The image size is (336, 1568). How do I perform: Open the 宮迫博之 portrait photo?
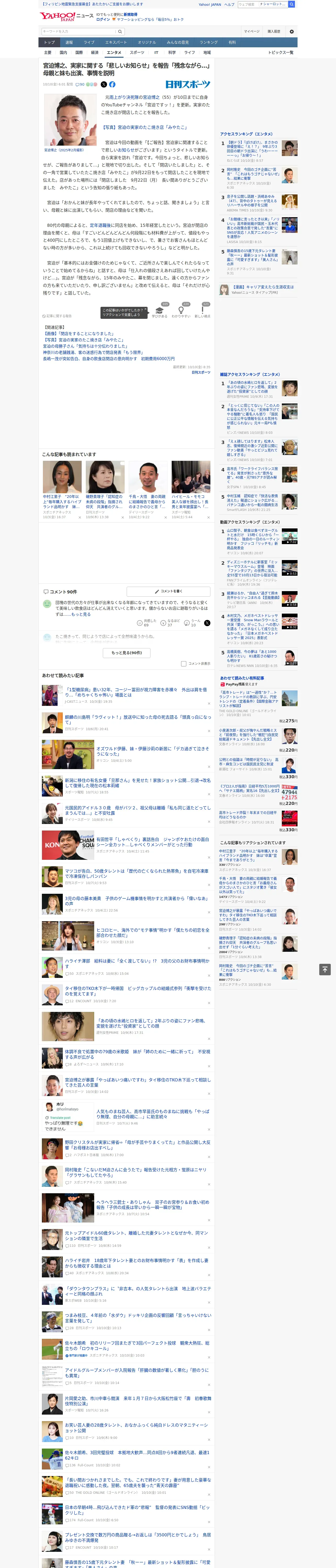(x=70, y=120)
